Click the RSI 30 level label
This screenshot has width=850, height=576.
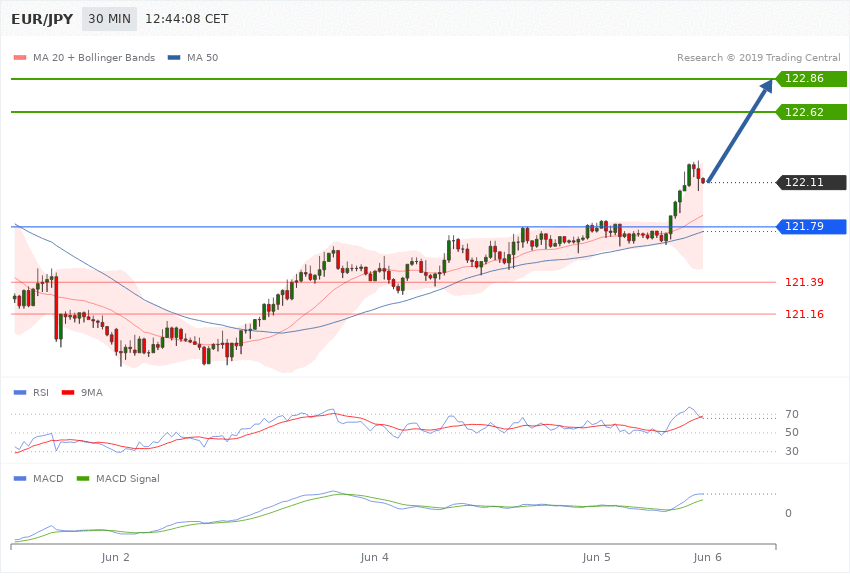[791, 451]
